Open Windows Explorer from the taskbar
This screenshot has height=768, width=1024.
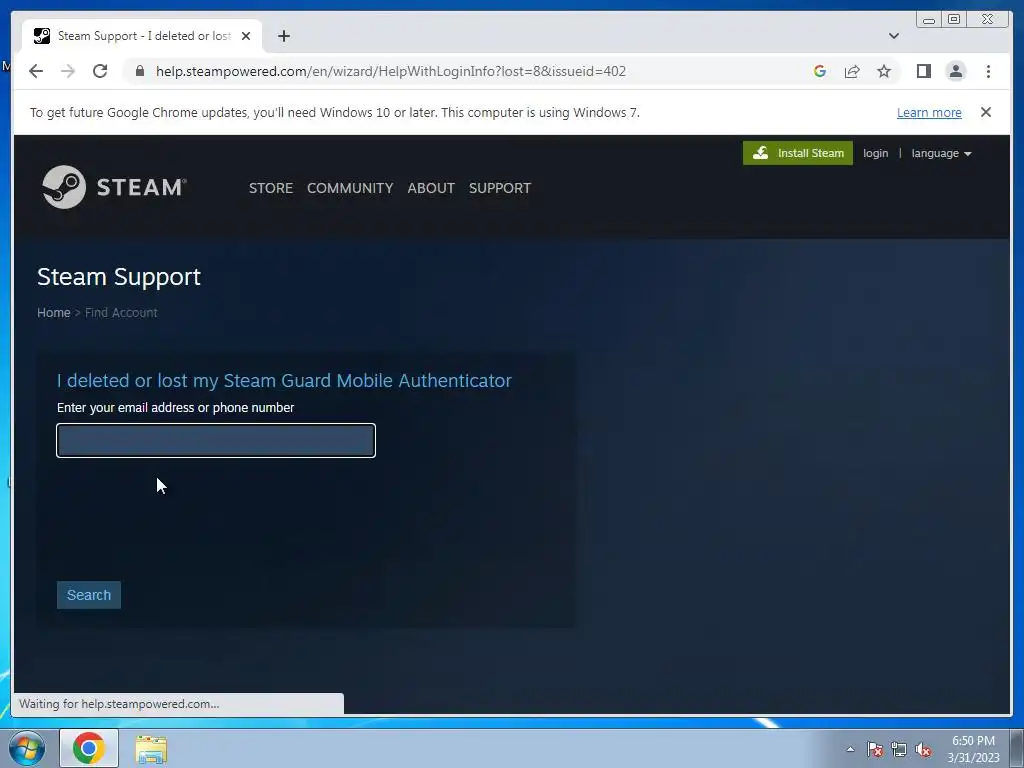(x=151, y=749)
